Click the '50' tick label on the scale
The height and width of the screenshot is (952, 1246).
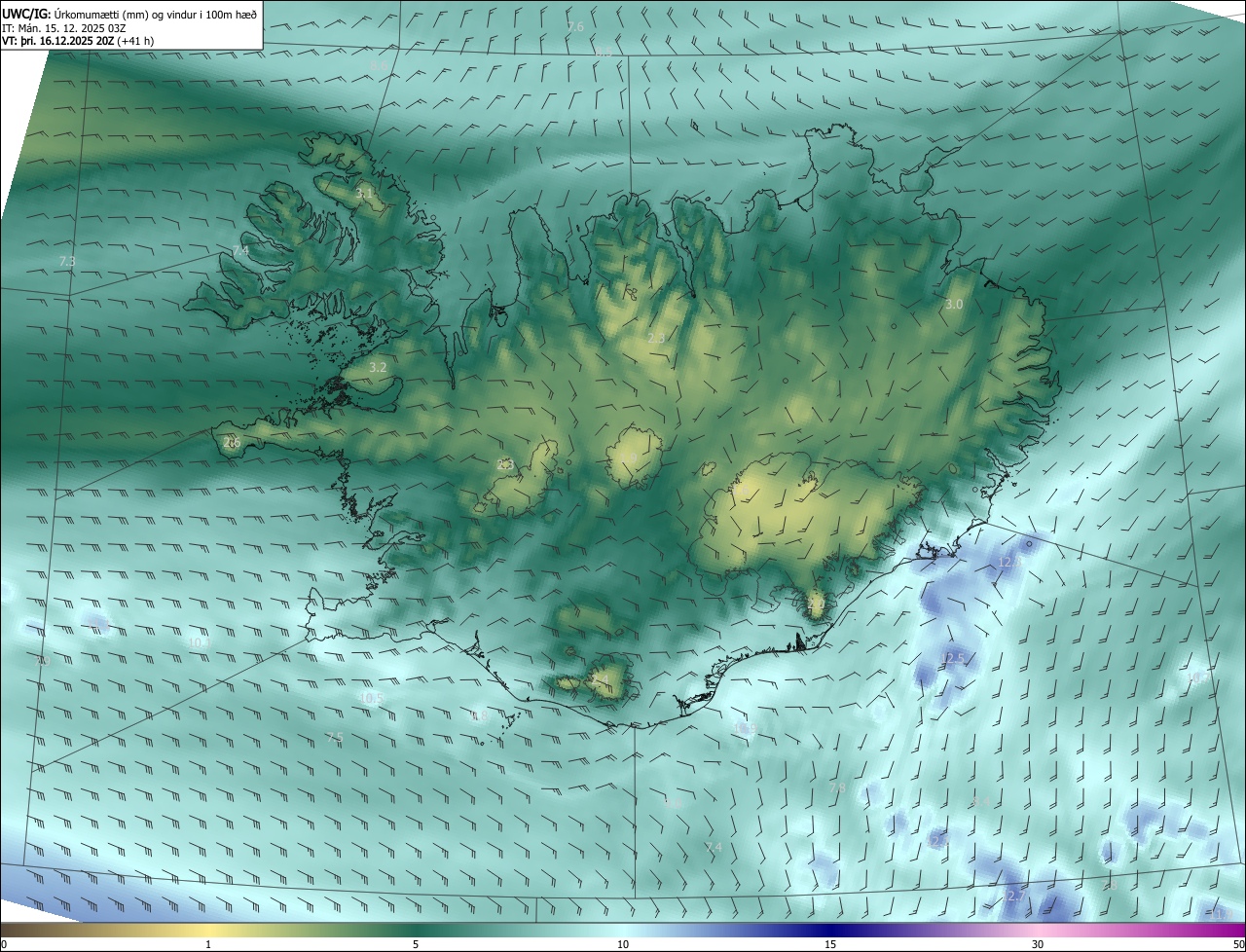pyautogui.click(x=1238, y=944)
